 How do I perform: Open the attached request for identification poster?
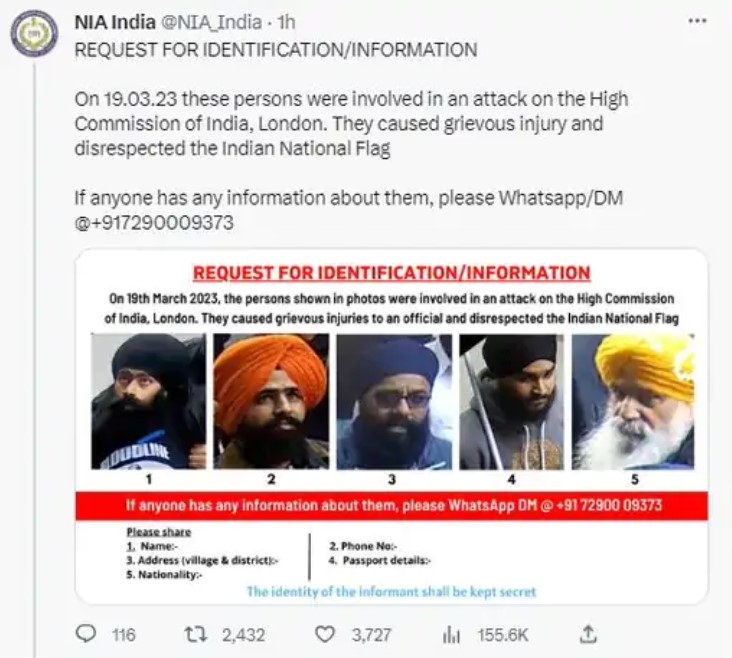[391, 426]
